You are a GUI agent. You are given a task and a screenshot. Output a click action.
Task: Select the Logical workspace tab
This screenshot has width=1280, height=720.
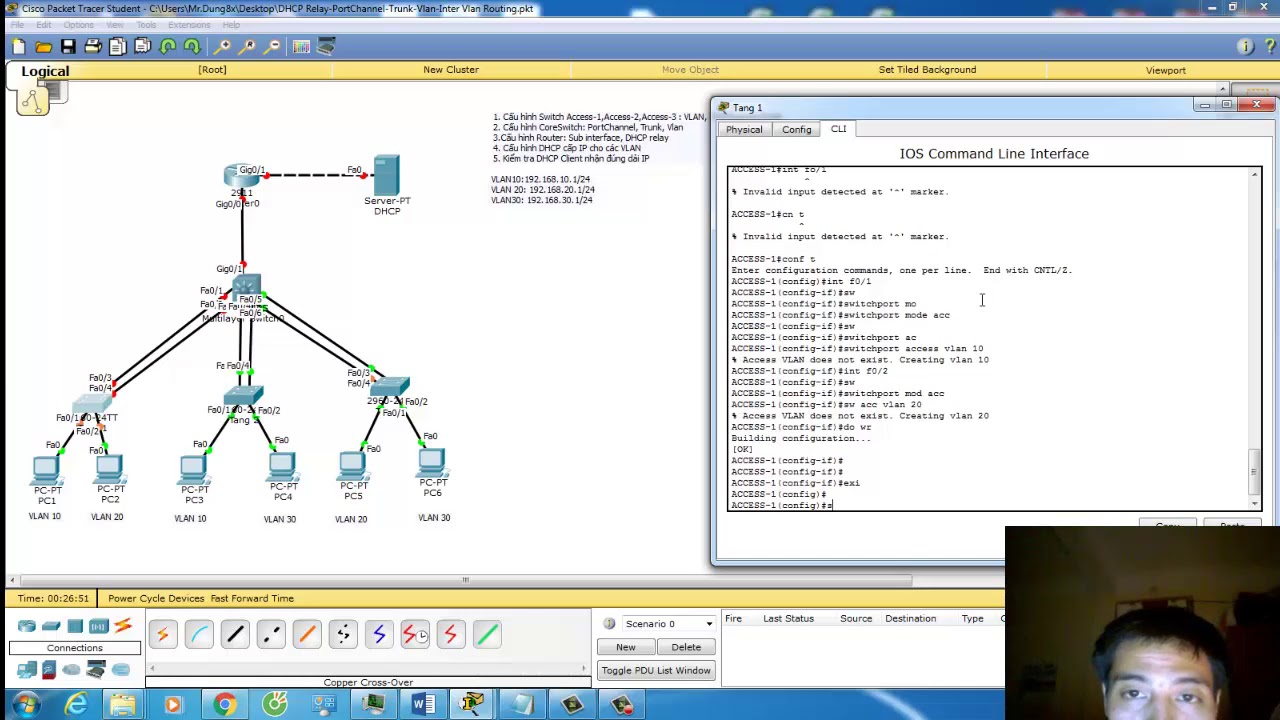pyautogui.click(x=45, y=71)
